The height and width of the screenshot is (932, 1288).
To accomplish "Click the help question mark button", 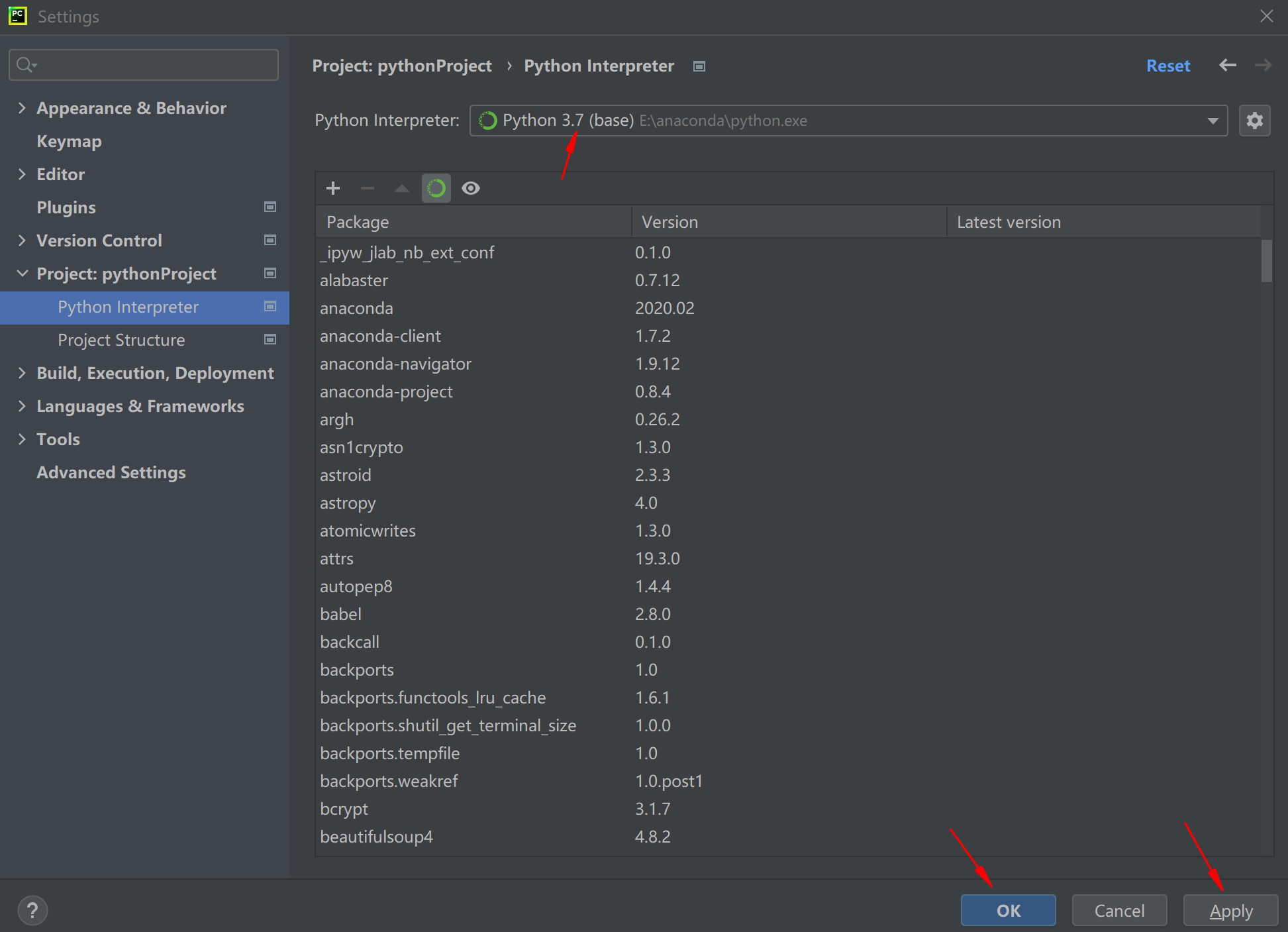I will [32, 910].
